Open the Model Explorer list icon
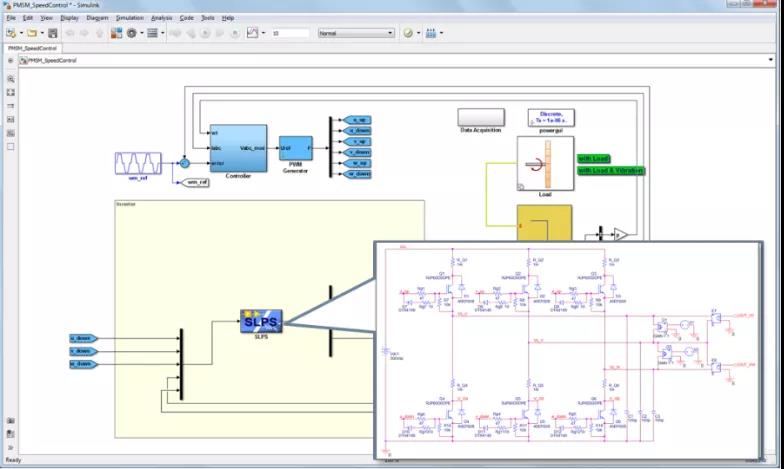This screenshot has height=469, width=784. click(152, 33)
